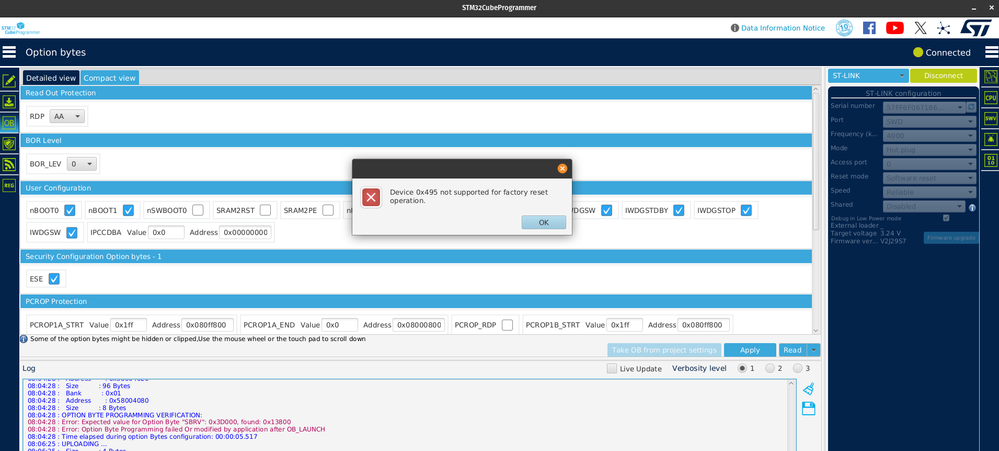Toggle nBOOT0 checkbox
Image resolution: width=999 pixels, height=451 pixels.
click(x=70, y=210)
